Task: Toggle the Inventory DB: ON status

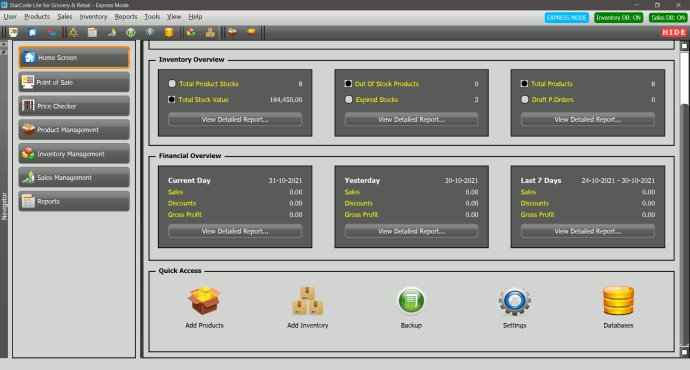Action: point(618,18)
